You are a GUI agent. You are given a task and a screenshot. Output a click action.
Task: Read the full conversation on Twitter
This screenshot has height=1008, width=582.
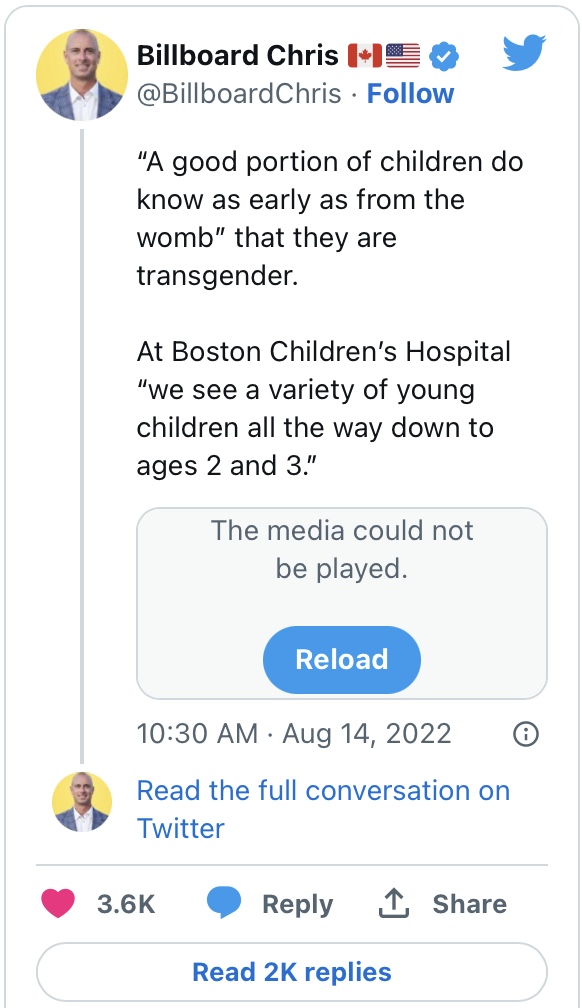pyautogui.click(x=323, y=809)
